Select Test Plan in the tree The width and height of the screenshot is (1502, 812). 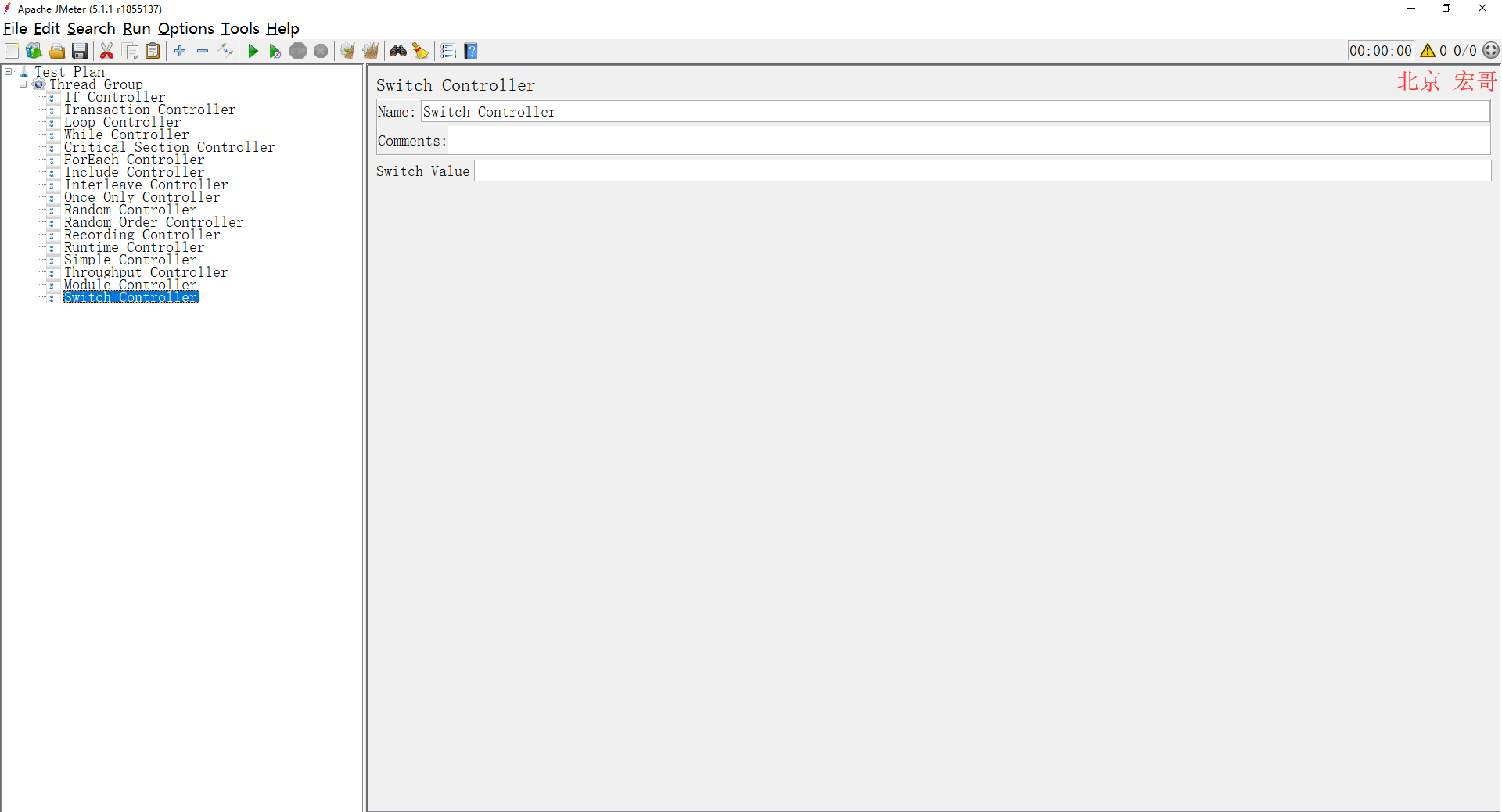pos(70,72)
